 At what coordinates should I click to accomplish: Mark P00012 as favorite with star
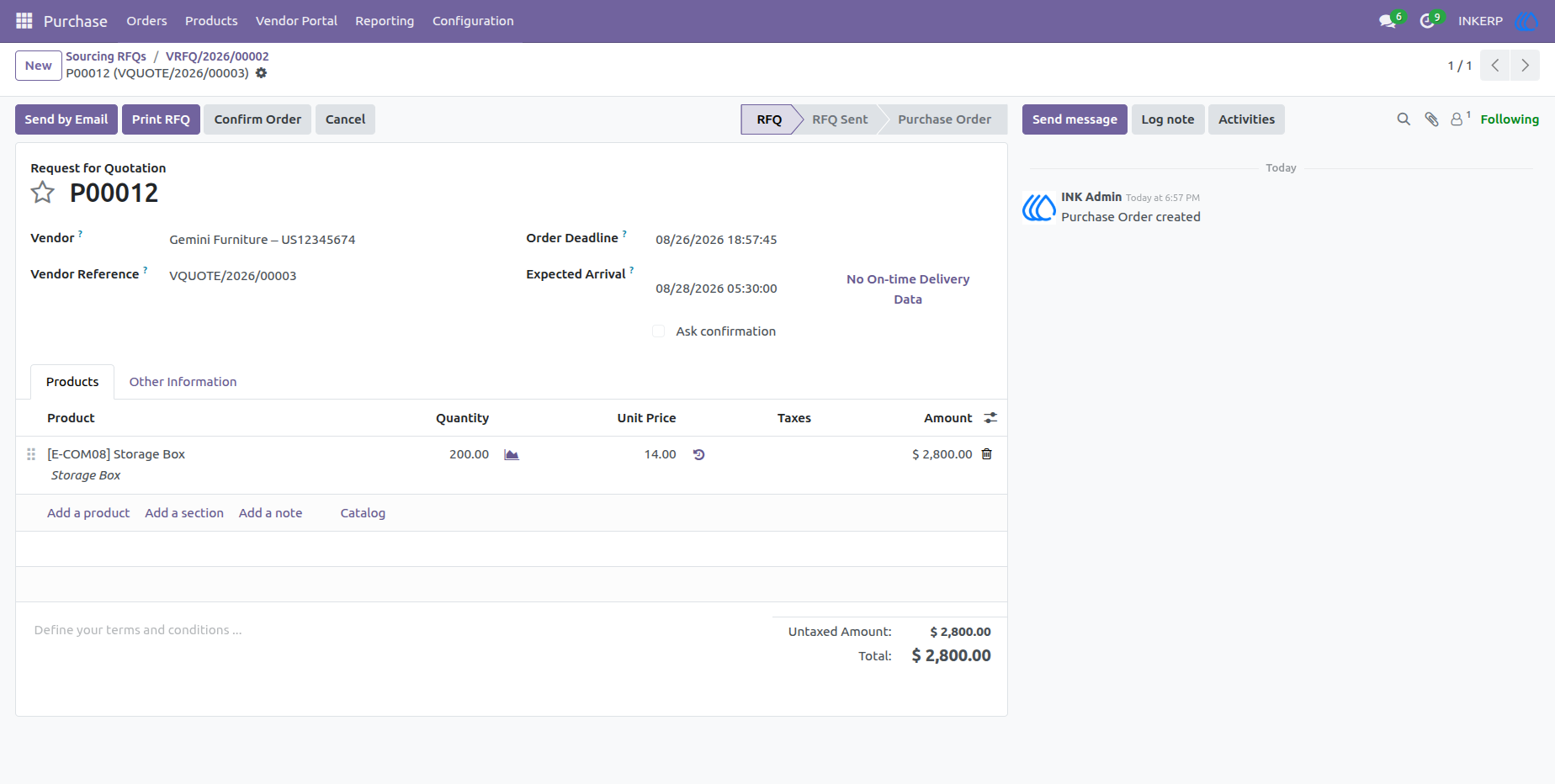click(43, 193)
